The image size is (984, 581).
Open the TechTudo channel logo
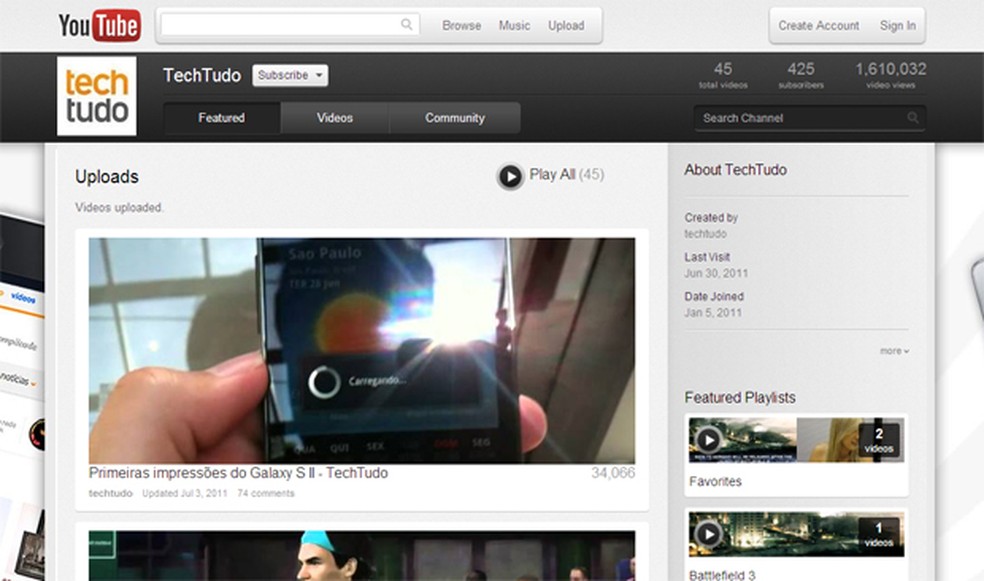(97, 96)
